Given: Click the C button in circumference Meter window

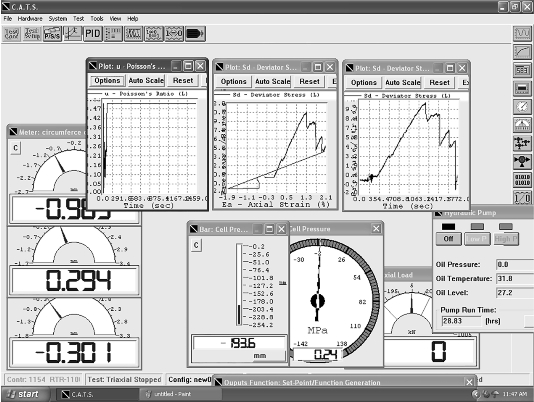Looking at the screenshot, I should tap(15, 148).
